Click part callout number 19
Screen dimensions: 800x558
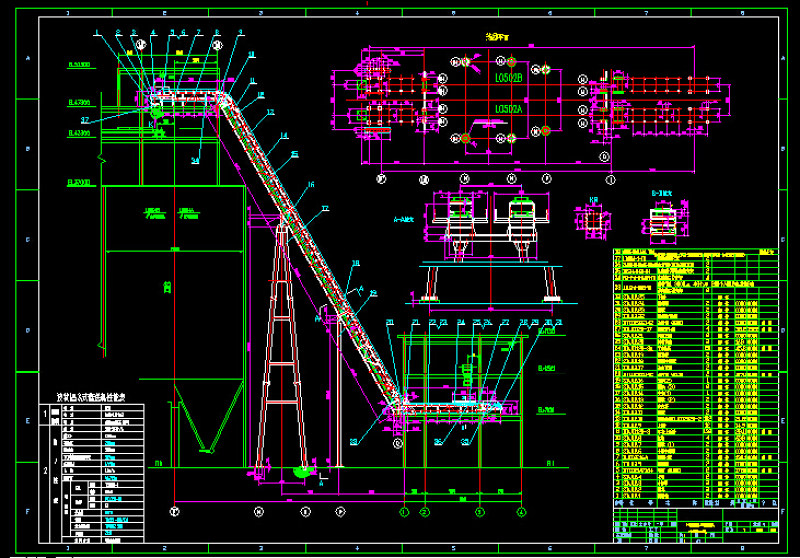[x=373, y=294]
